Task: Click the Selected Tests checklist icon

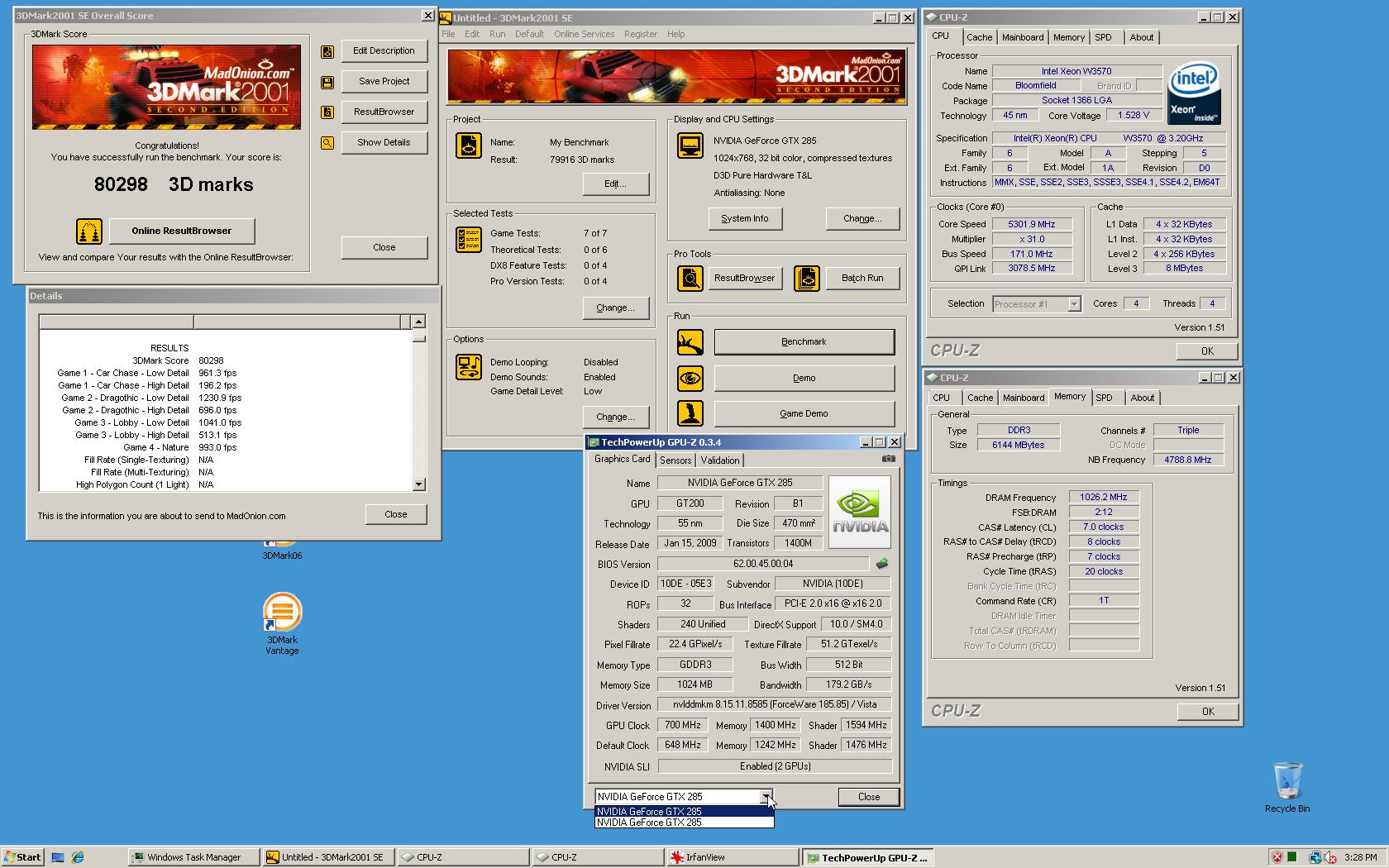Action: pos(469,240)
